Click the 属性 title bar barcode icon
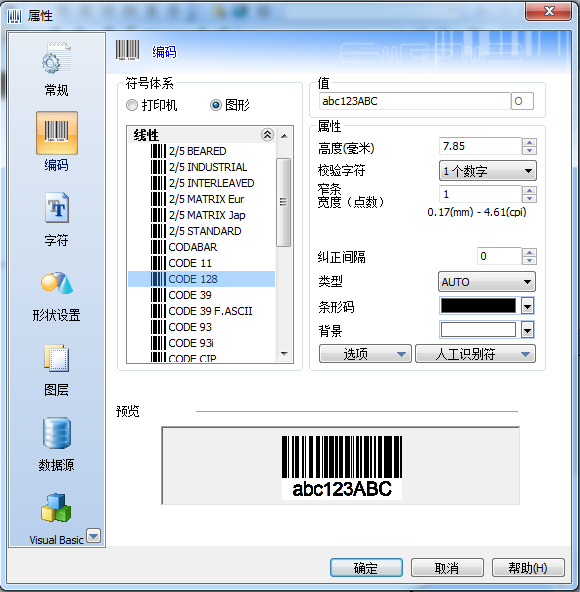 click(14, 16)
